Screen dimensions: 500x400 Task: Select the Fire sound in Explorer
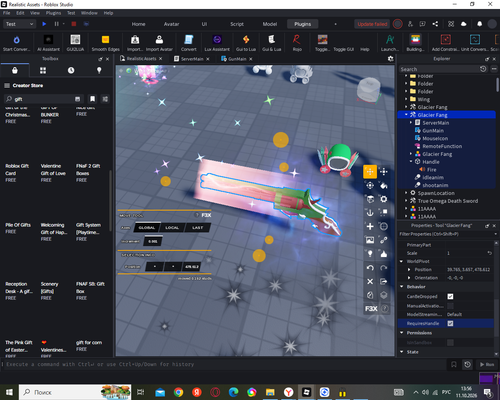click(x=431, y=170)
